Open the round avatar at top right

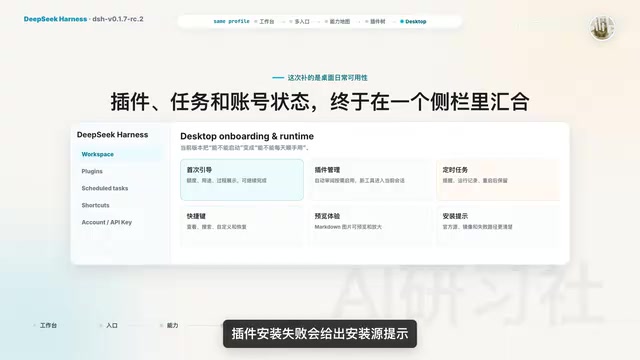pyautogui.click(x=602, y=28)
